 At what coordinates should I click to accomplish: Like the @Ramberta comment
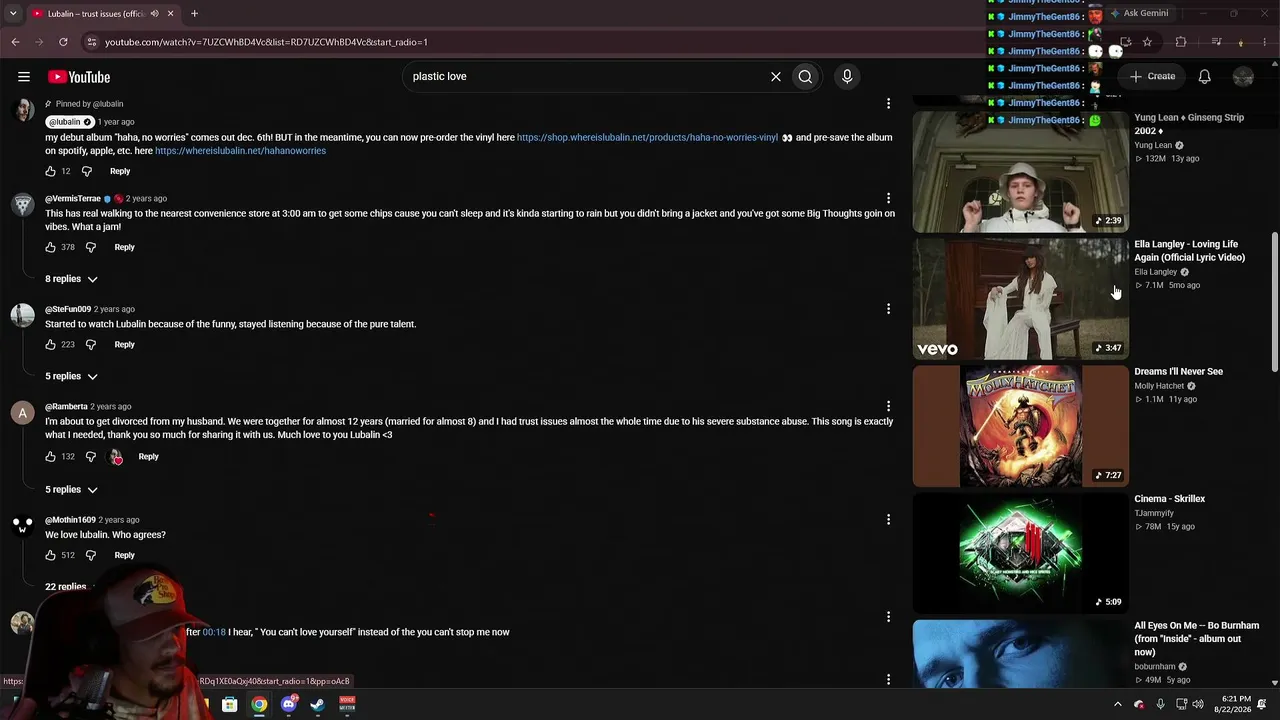point(51,456)
